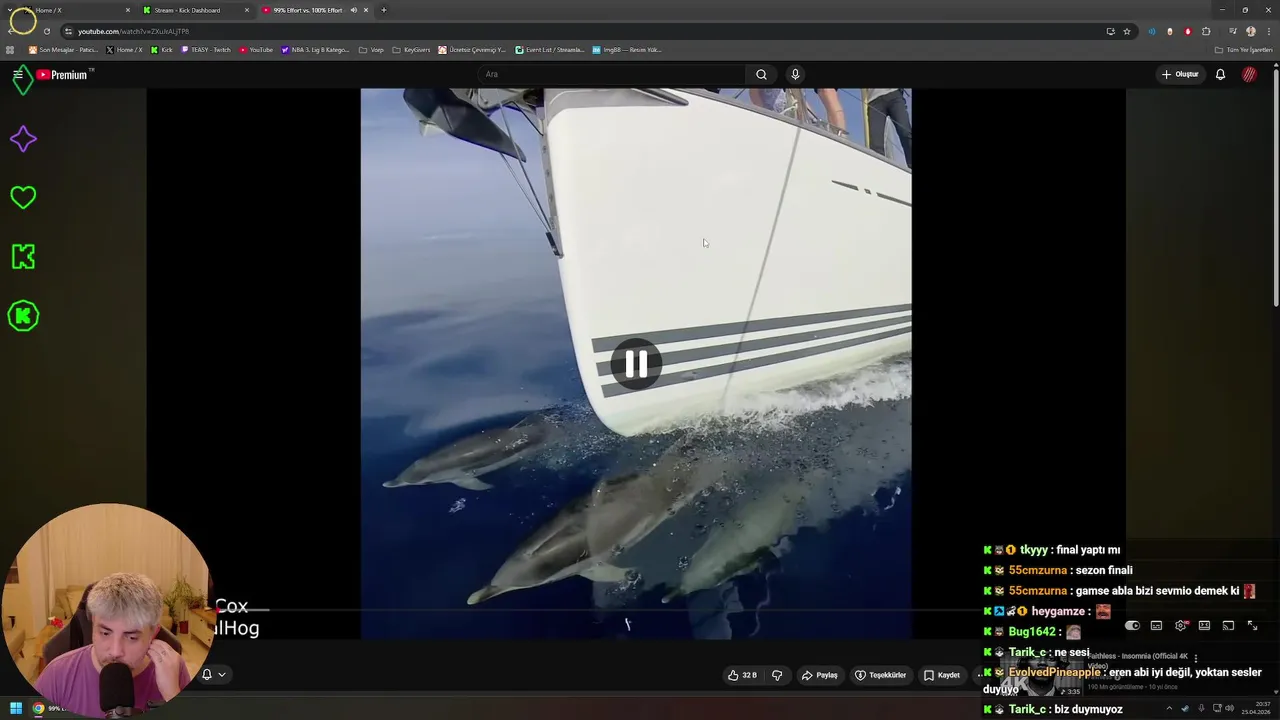1280x720 pixels.
Task: Open Kick bookmark in bookmarks bar
Action: [162, 49]
